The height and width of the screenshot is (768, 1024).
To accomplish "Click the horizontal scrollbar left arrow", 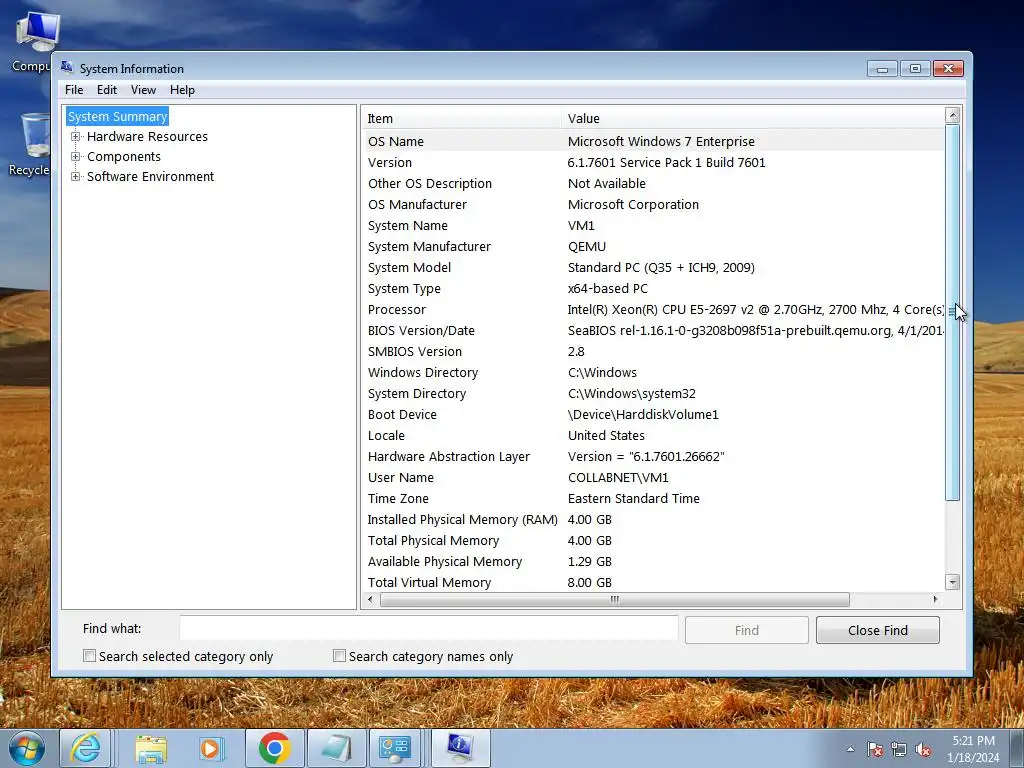I will pyautogui.click(x=370, y=599).
